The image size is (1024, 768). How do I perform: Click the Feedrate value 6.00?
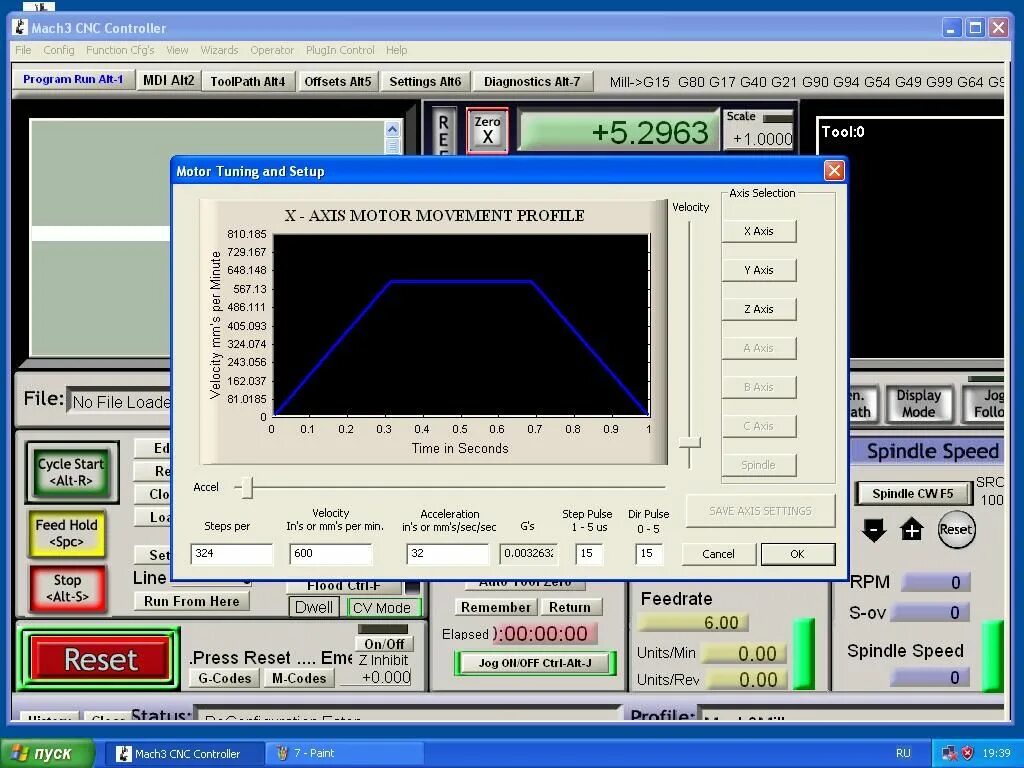(x=692, y=622)
